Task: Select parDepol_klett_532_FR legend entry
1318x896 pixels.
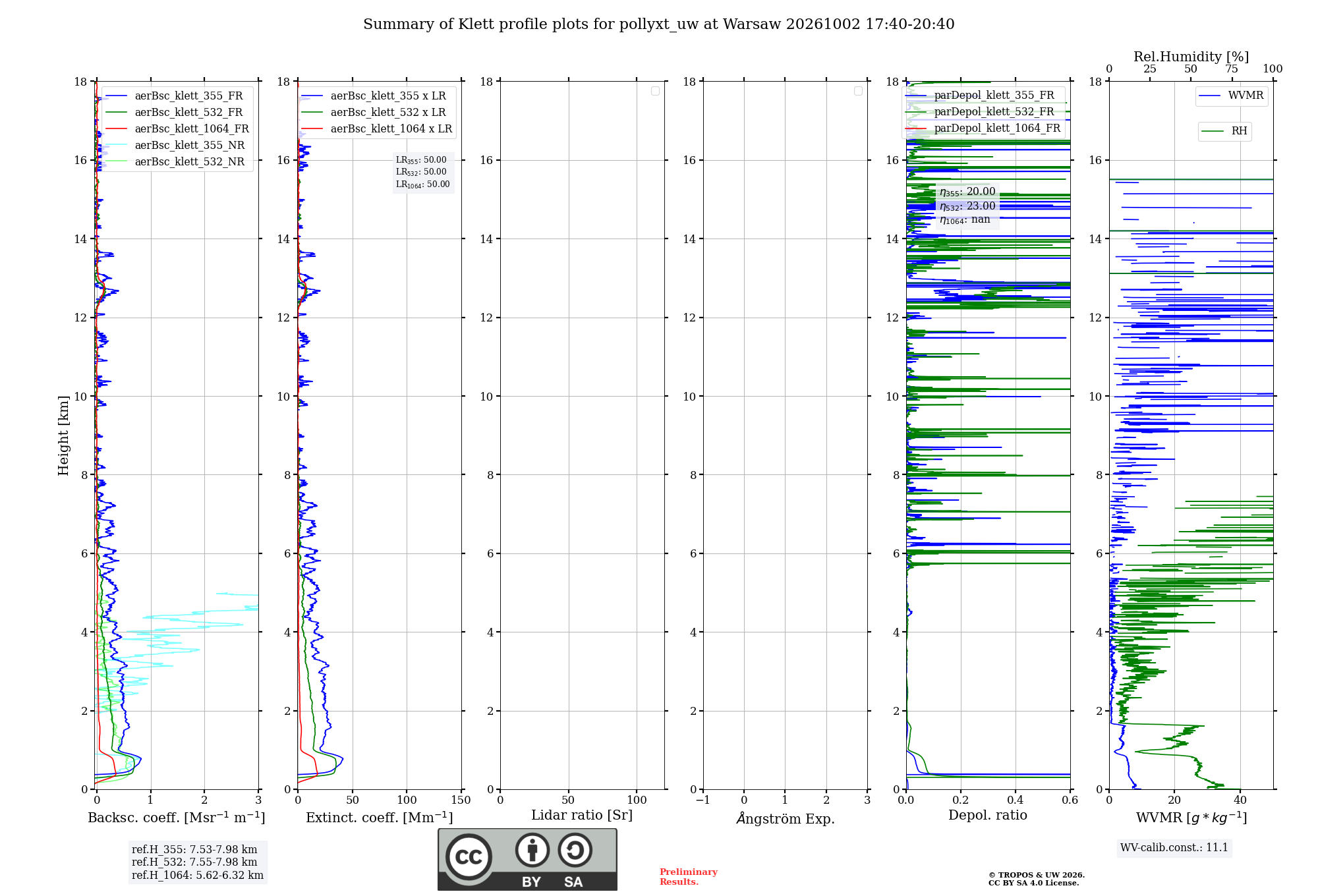Action: click(981, 112)
